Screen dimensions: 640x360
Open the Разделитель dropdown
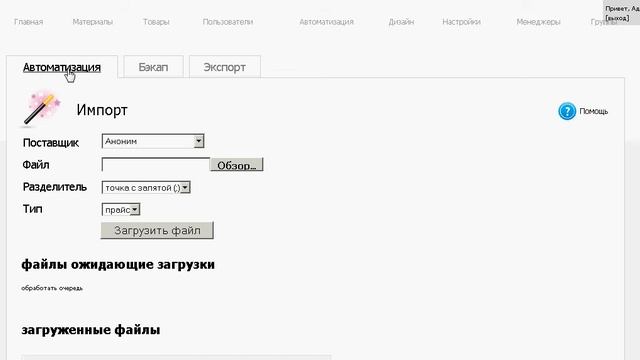pos(146,188)
